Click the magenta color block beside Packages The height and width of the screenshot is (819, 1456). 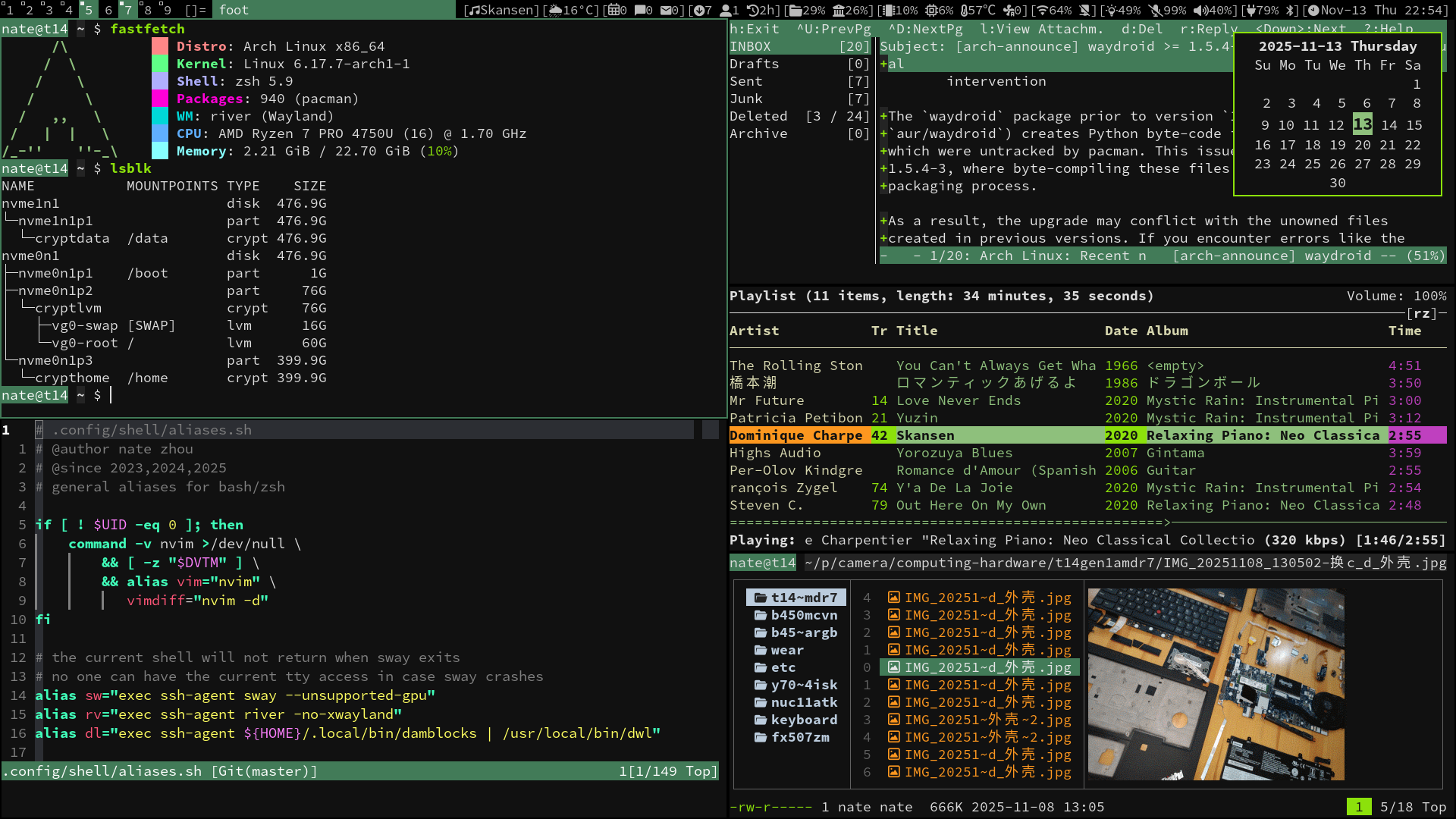click(x=160, y=99)
